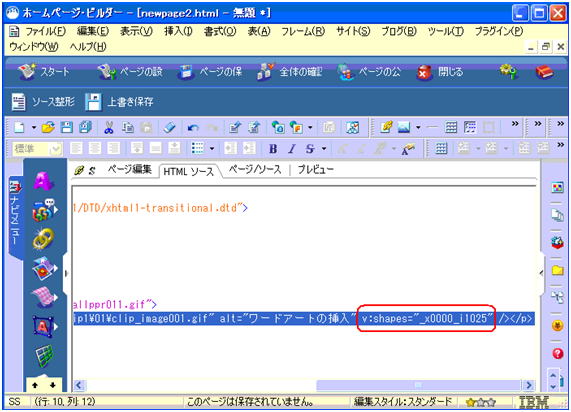Toggle Strikethrough formatting
The image size is (571, 412).
click(310, 149)
